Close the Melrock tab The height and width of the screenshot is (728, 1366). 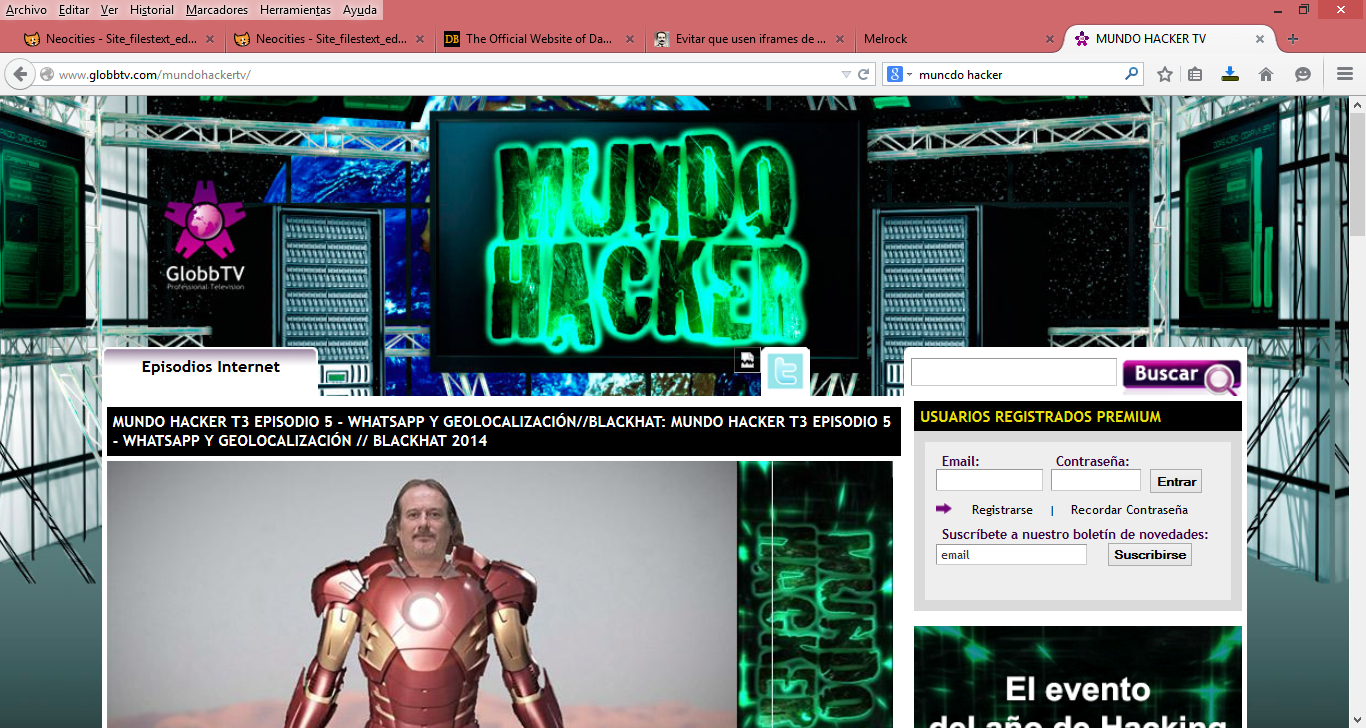point(1050,39)
